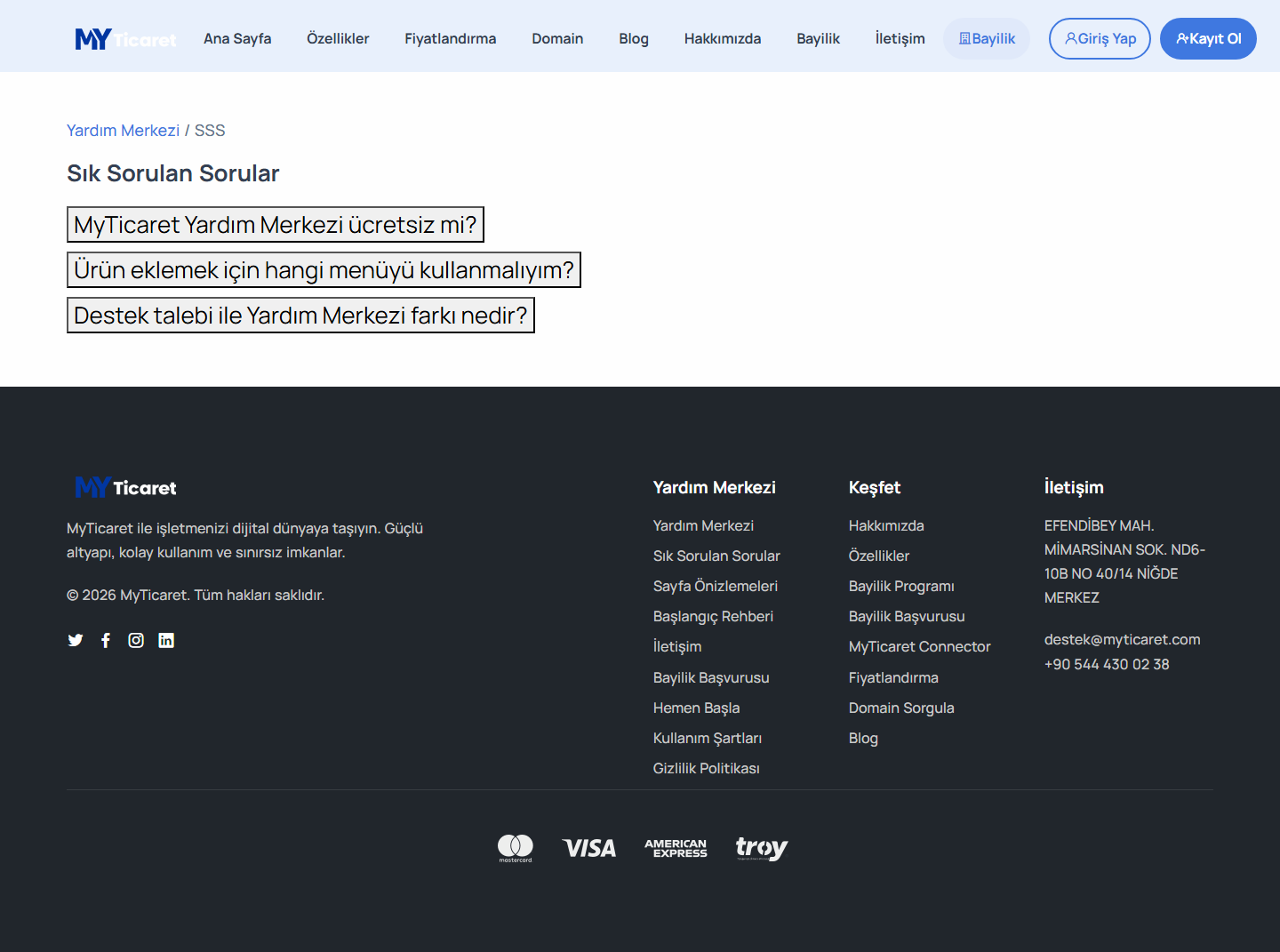Click the Kayıt Ol button

(x=1208, y=39)
